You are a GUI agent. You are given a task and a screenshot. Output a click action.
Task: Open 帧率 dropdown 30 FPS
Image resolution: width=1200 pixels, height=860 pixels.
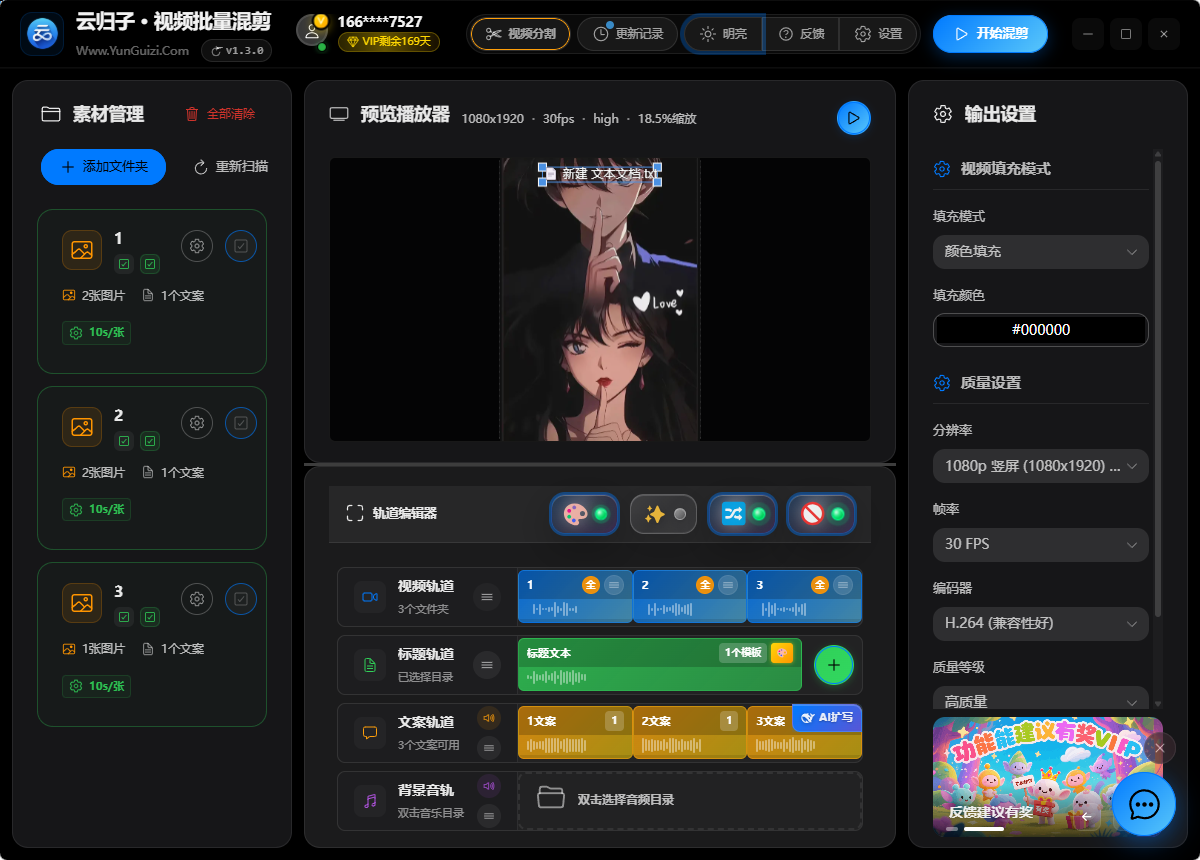coord(1040,544)
